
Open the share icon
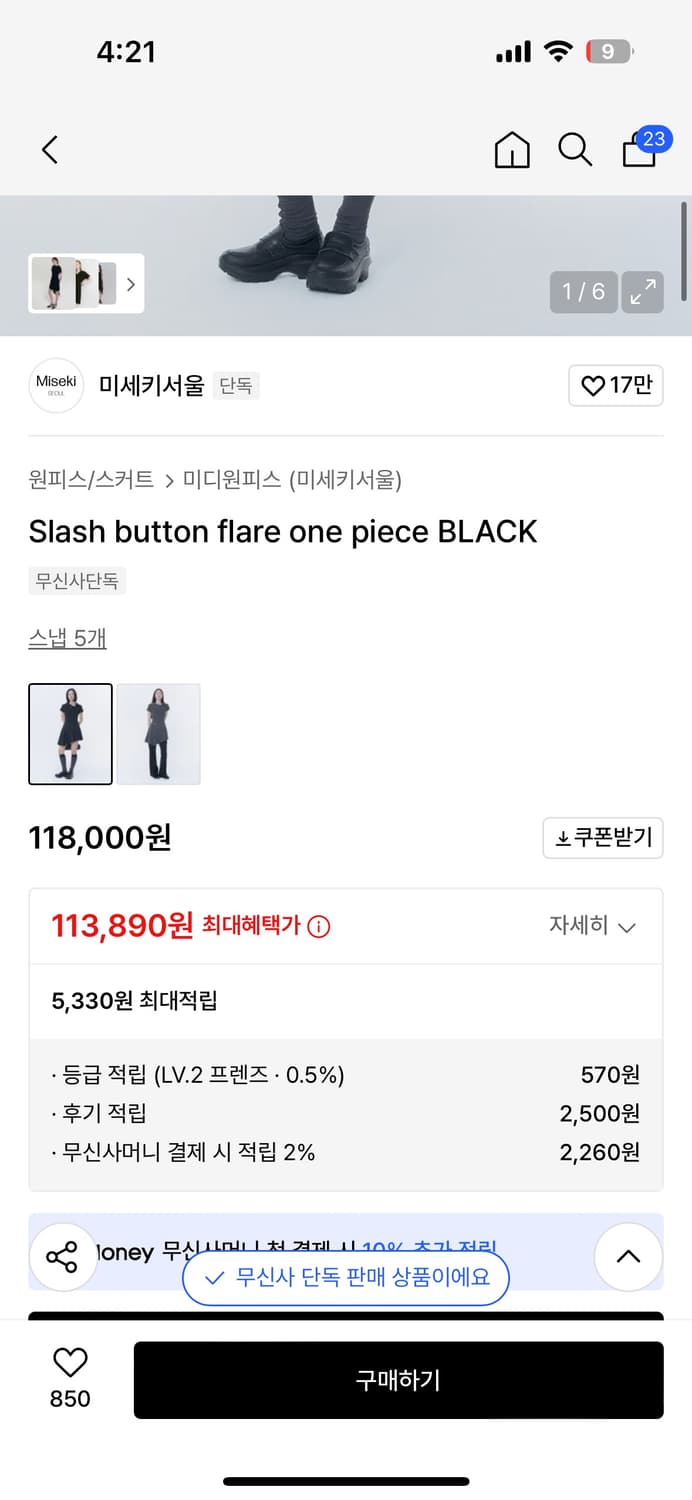pos(63,1256)
